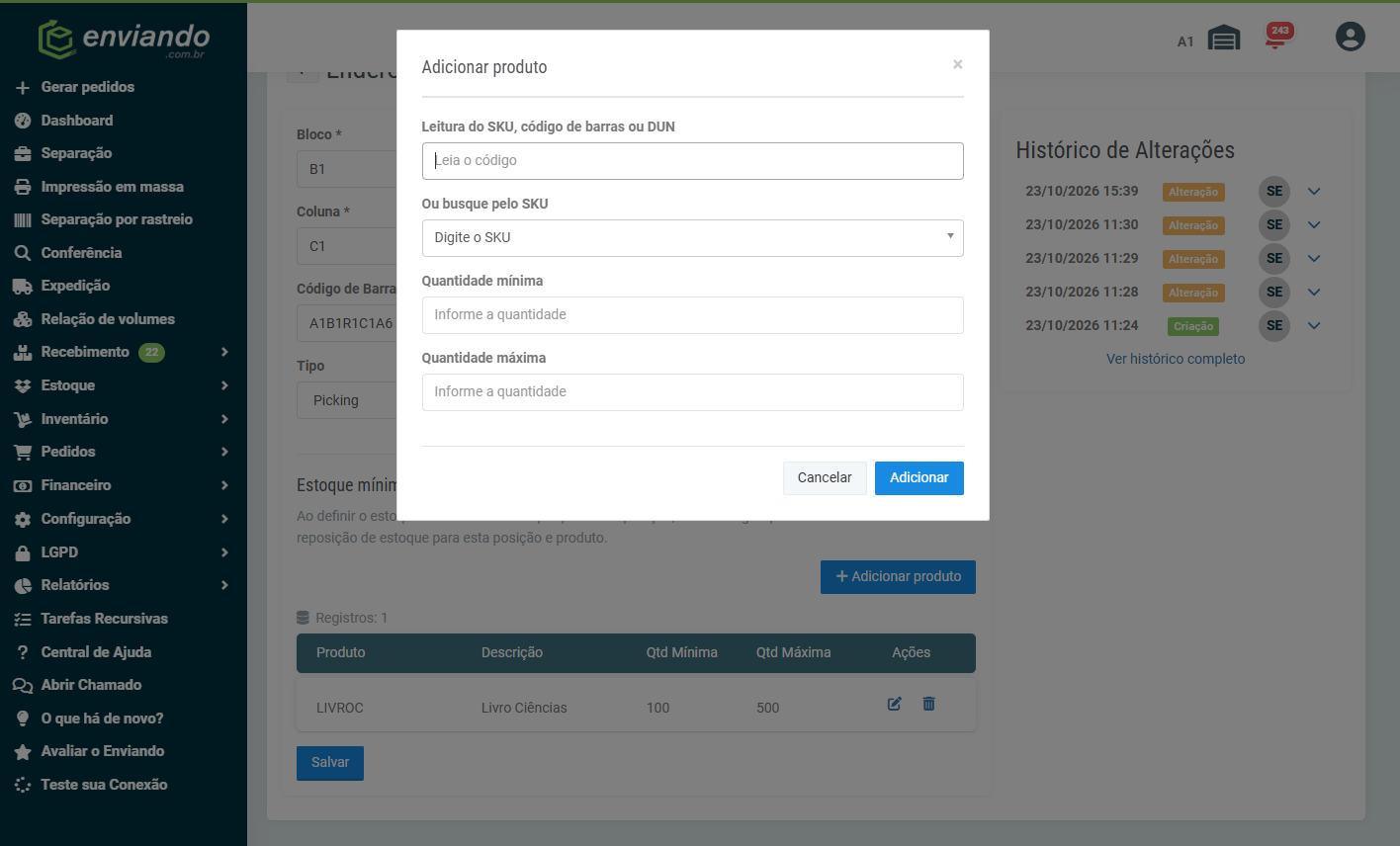Image resolution: width=1400 pixels, height=846 pixels.
Task: Click the Relação de volumes boxes icon
Action: [x=23, y=319]
